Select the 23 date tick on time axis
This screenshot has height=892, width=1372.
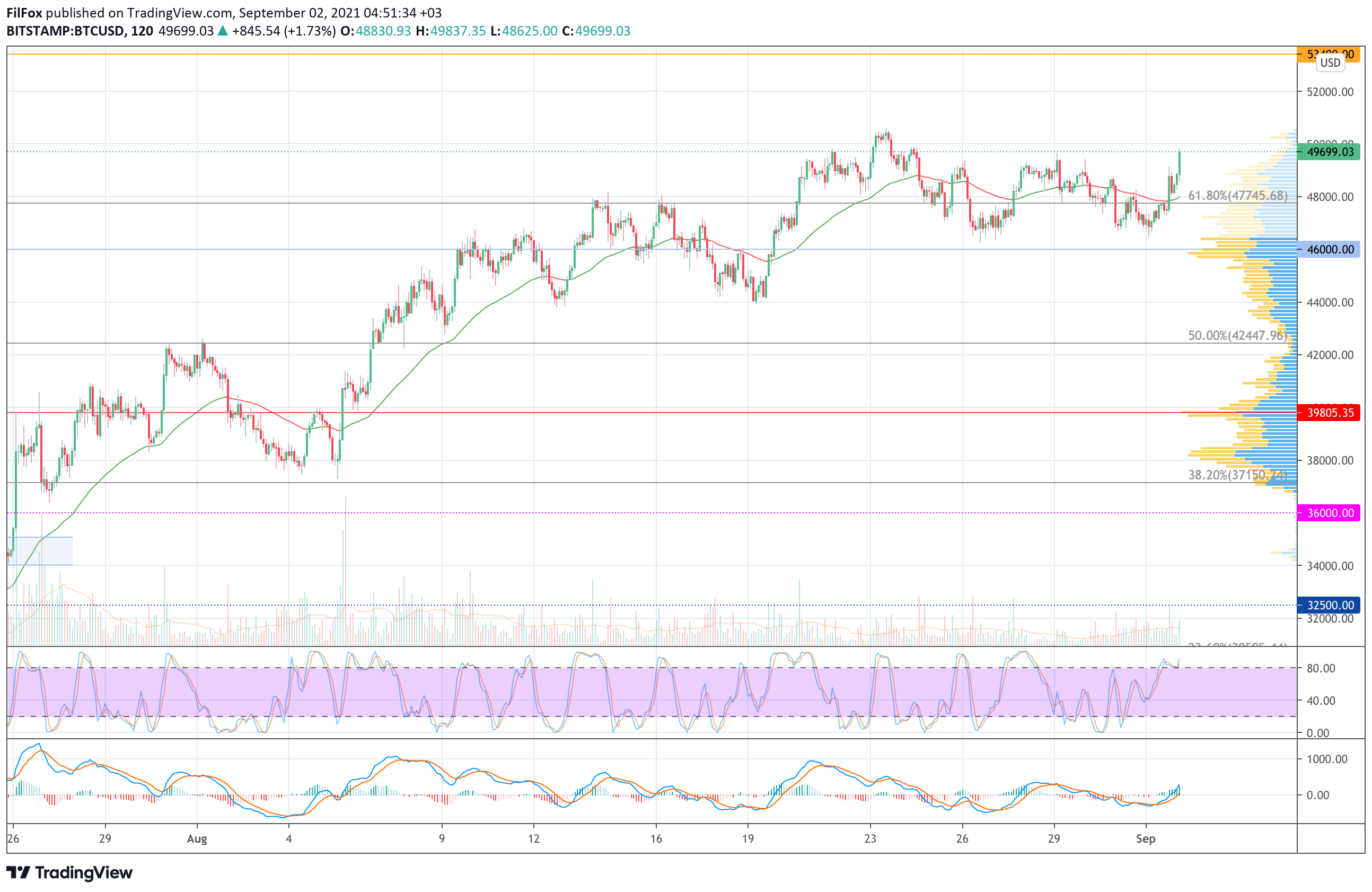[870, 838]
